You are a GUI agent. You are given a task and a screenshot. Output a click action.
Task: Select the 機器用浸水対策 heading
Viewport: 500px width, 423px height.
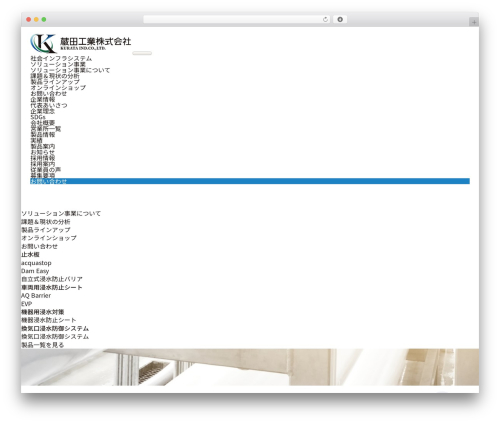click(x=43, y=312)
